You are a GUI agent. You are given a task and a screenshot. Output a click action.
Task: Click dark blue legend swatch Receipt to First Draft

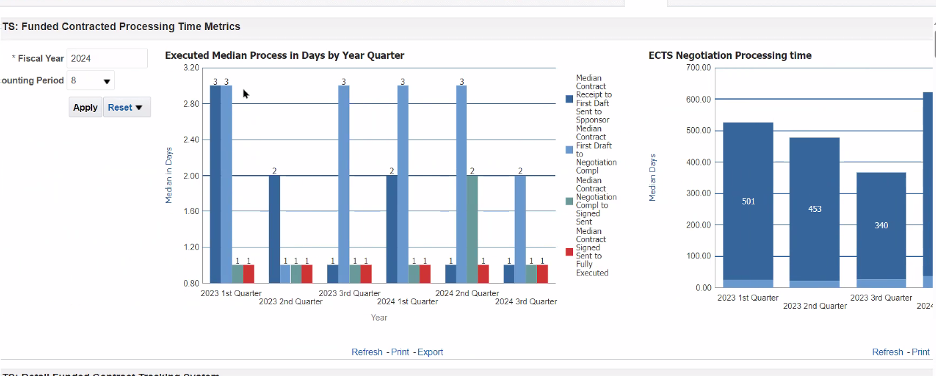coord(569,98)
